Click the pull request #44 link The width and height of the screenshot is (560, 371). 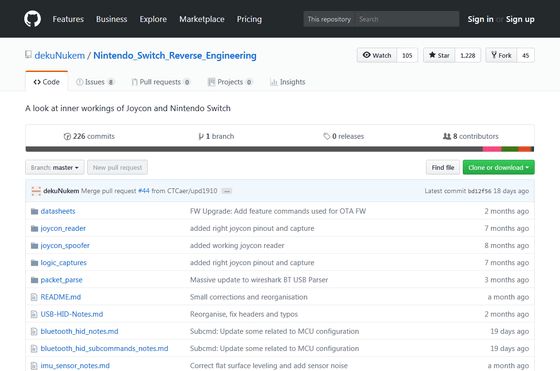click(x=144, y=191)
